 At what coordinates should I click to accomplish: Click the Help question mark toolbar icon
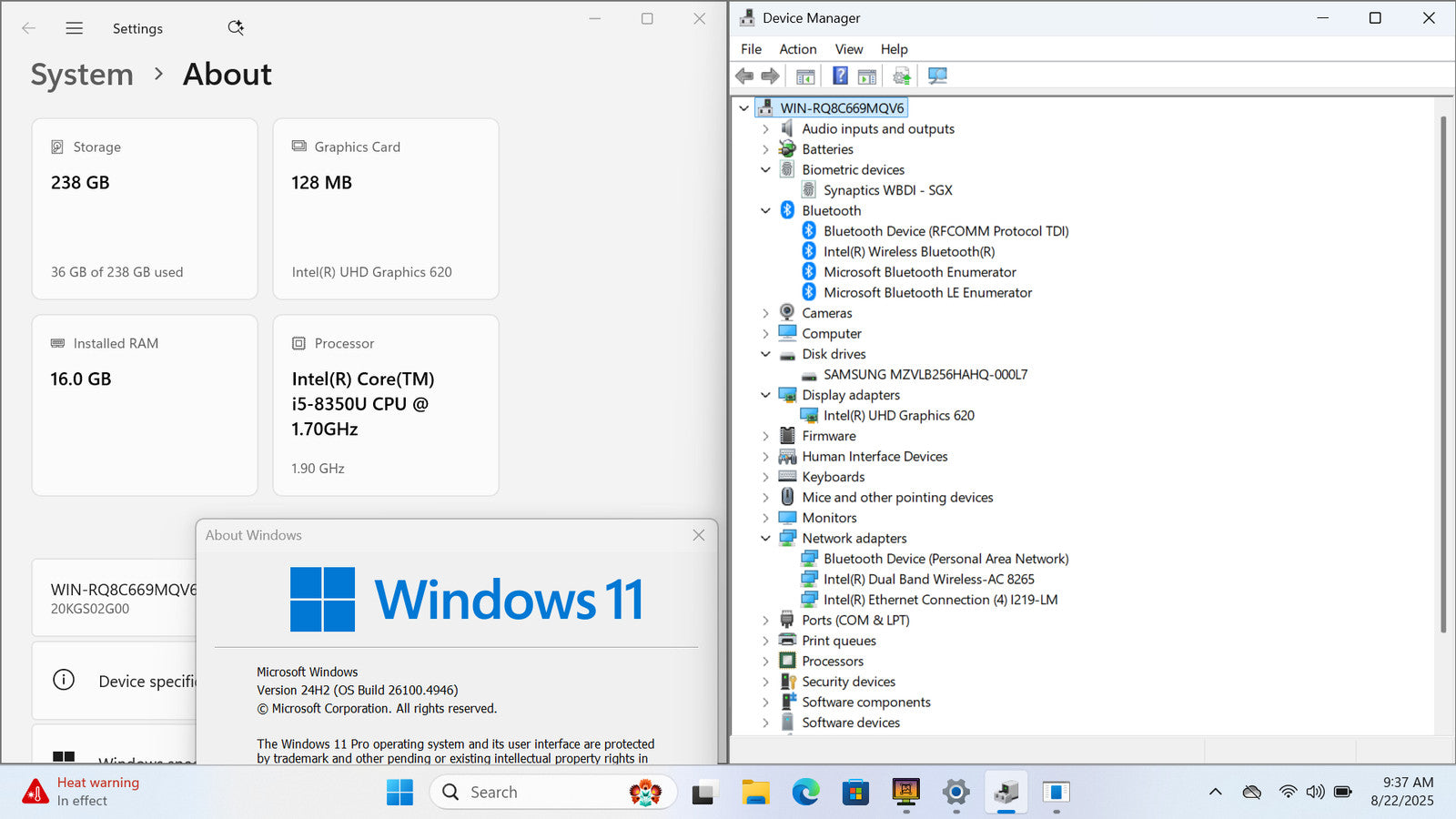click(840, 76)
